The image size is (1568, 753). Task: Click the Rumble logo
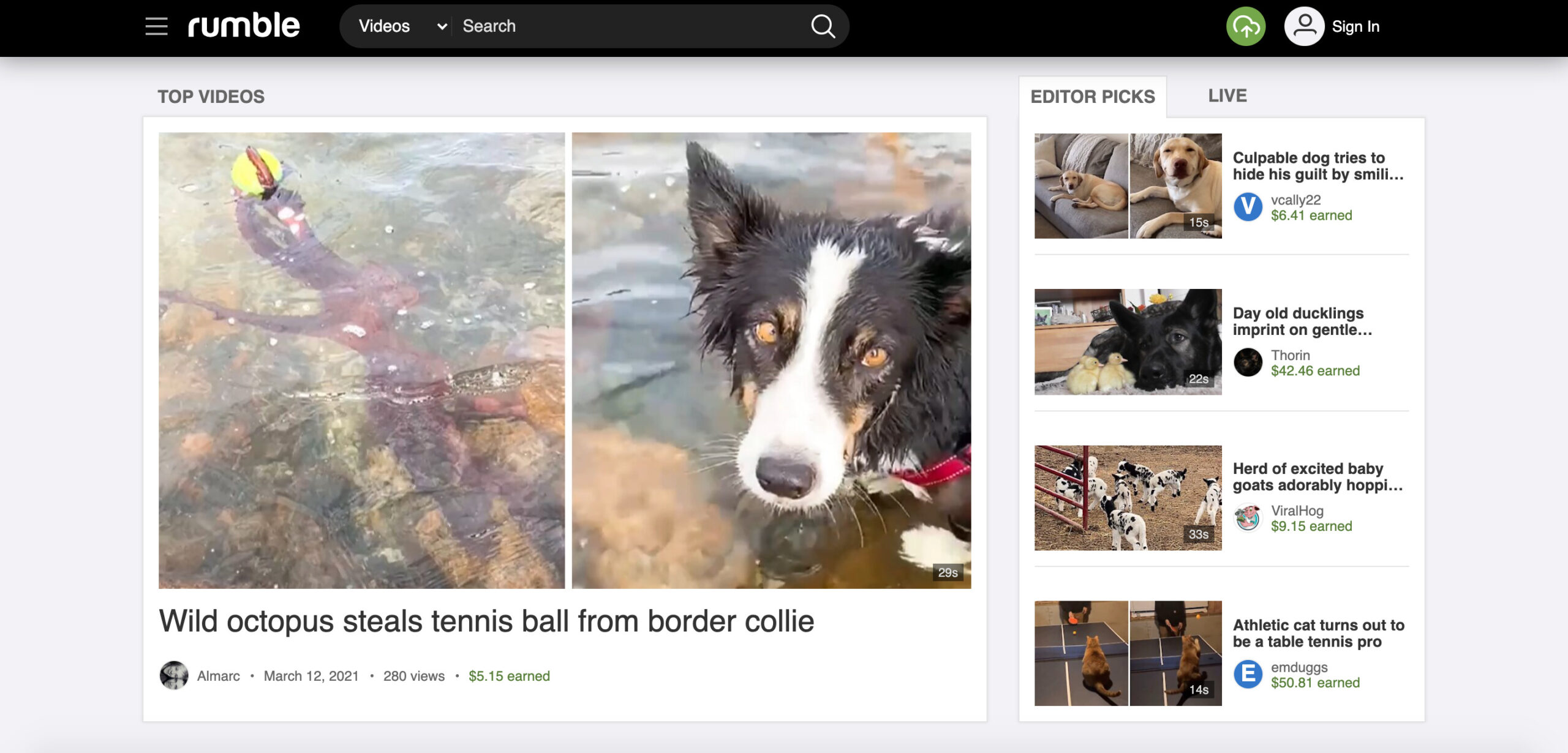point(244,25)
